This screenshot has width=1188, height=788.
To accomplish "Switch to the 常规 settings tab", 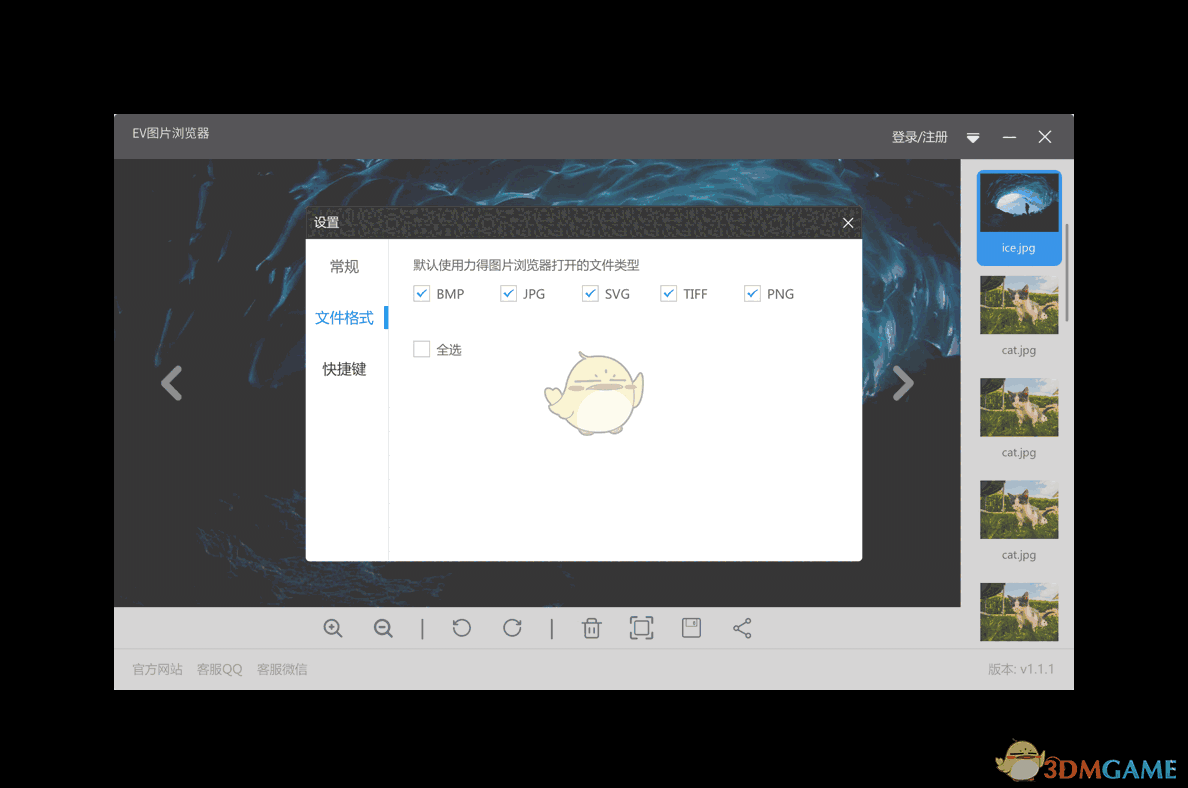I will click(345, 267).
